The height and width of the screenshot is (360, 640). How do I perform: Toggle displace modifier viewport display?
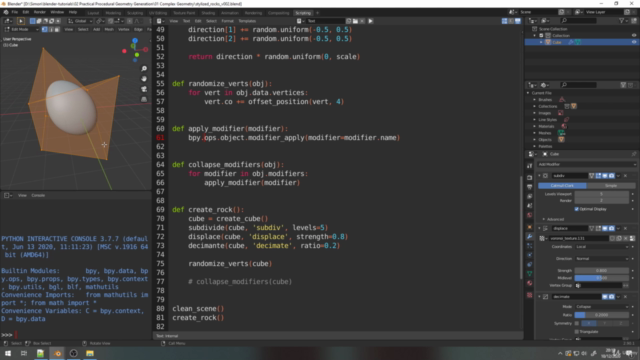[x=605, y=229]
